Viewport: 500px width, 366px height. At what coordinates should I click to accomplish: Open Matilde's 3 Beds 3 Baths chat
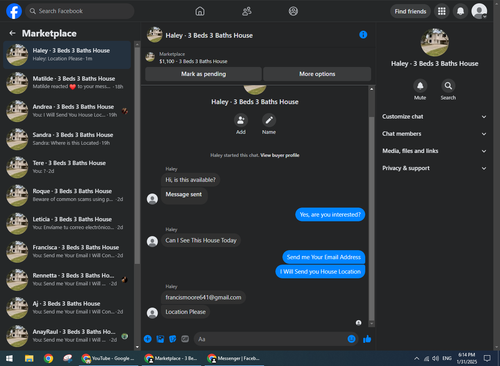tap(67, 83)
